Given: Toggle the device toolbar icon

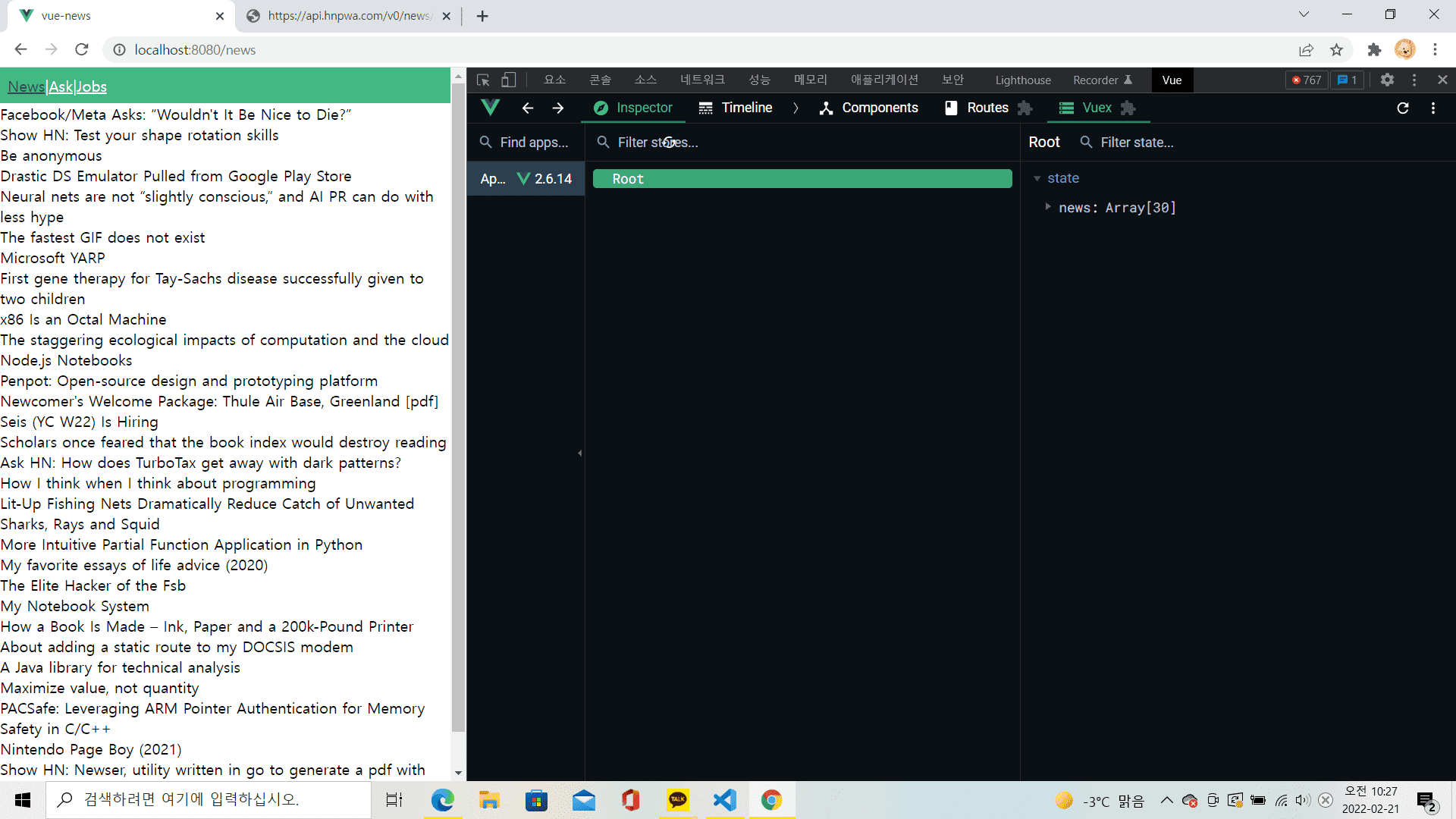Looking at the screenshot, I should 508,80.
